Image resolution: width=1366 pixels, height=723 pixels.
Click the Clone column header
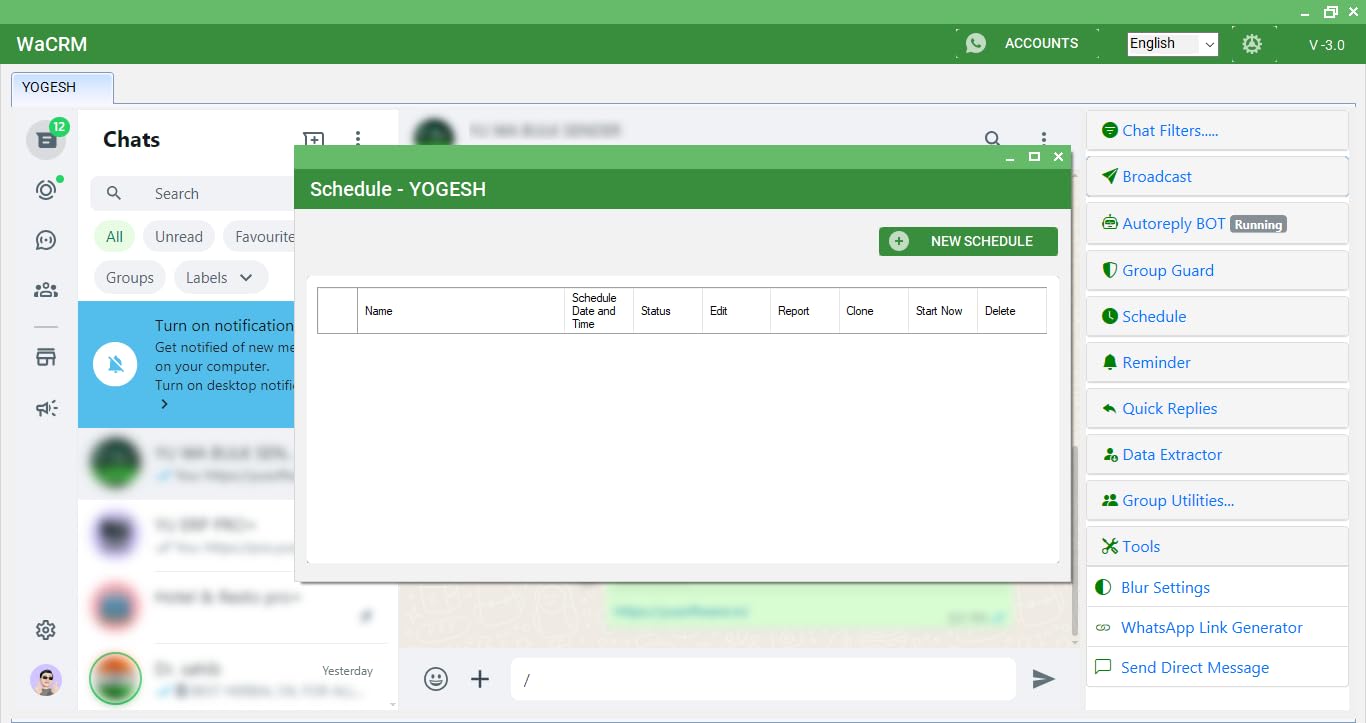pos(873,311)
